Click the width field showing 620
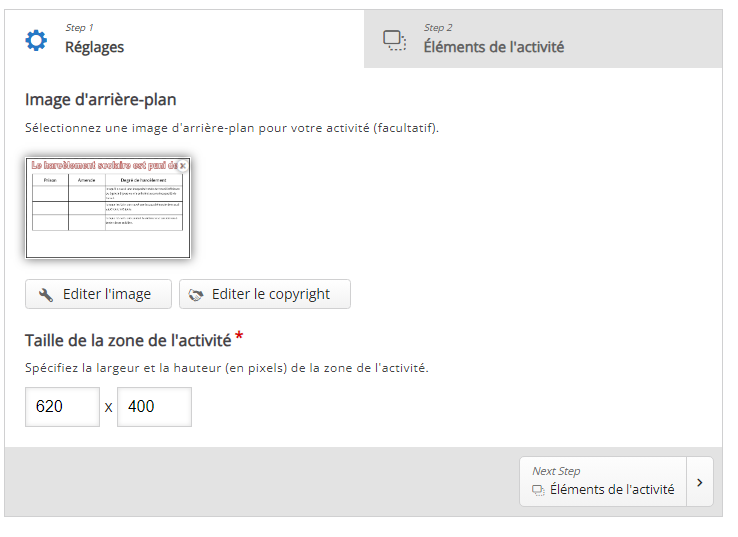The height and width of the screenshot is (537, 738). pyautogui.click(x=62, y=407)
